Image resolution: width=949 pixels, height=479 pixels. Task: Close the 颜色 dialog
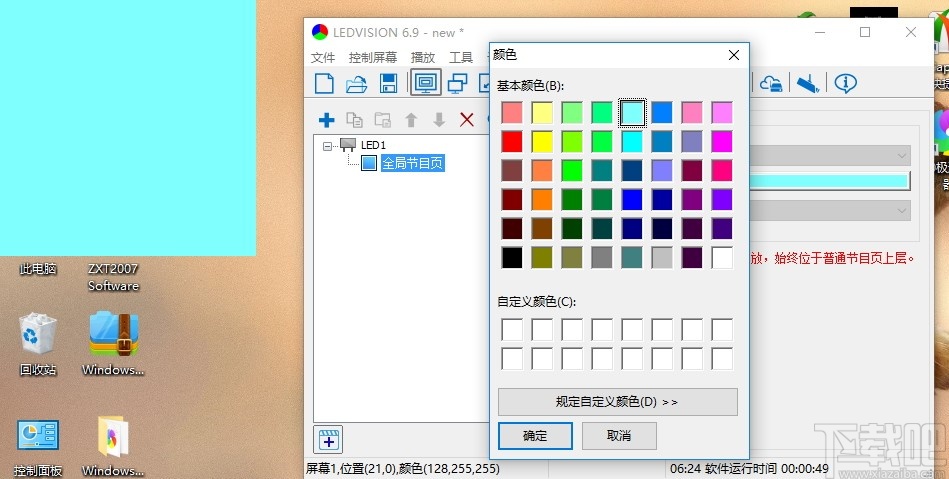click(x=734, y=55)
